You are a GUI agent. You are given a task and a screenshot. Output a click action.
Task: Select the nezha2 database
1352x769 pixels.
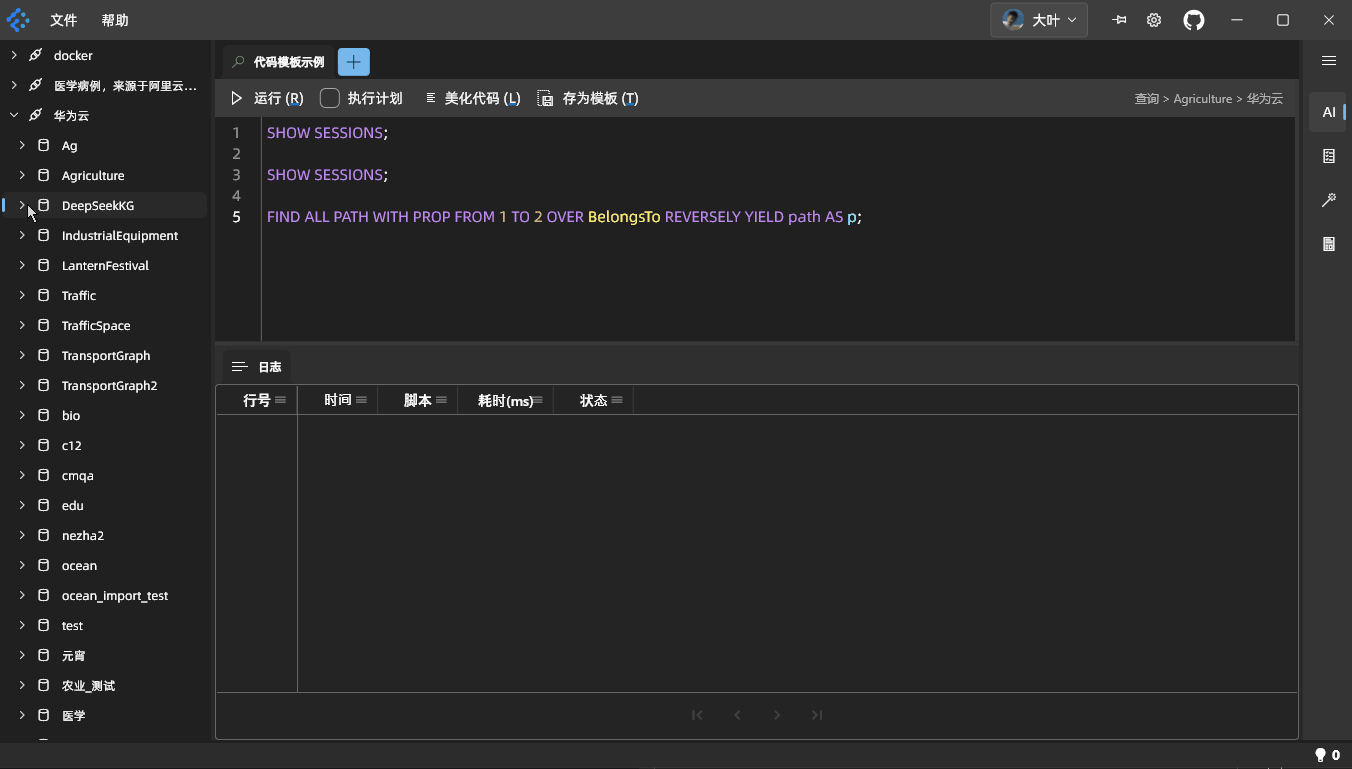click(83, 535)
